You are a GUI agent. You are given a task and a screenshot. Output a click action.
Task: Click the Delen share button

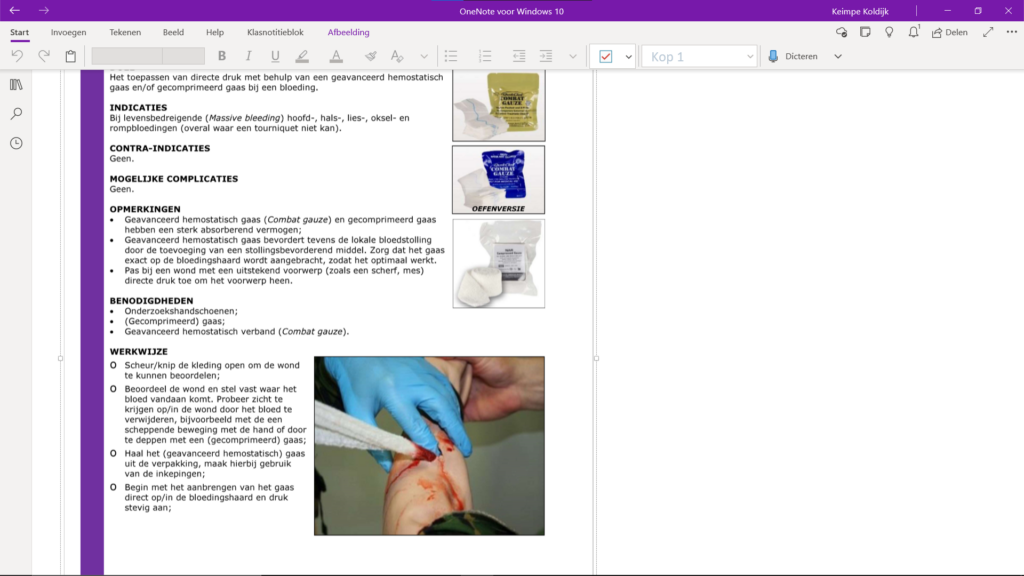(x=949, y=32)
